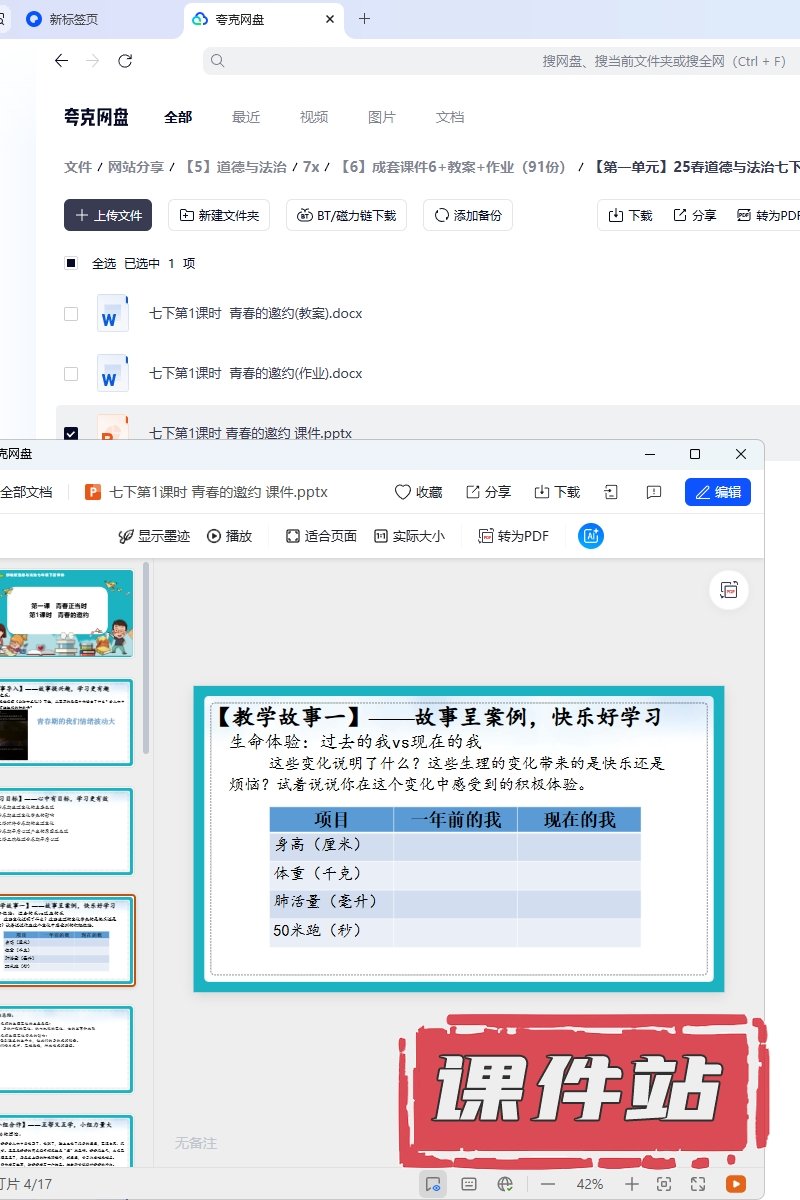
Task: Toggle the notes panel icon
Action: 468,1184
